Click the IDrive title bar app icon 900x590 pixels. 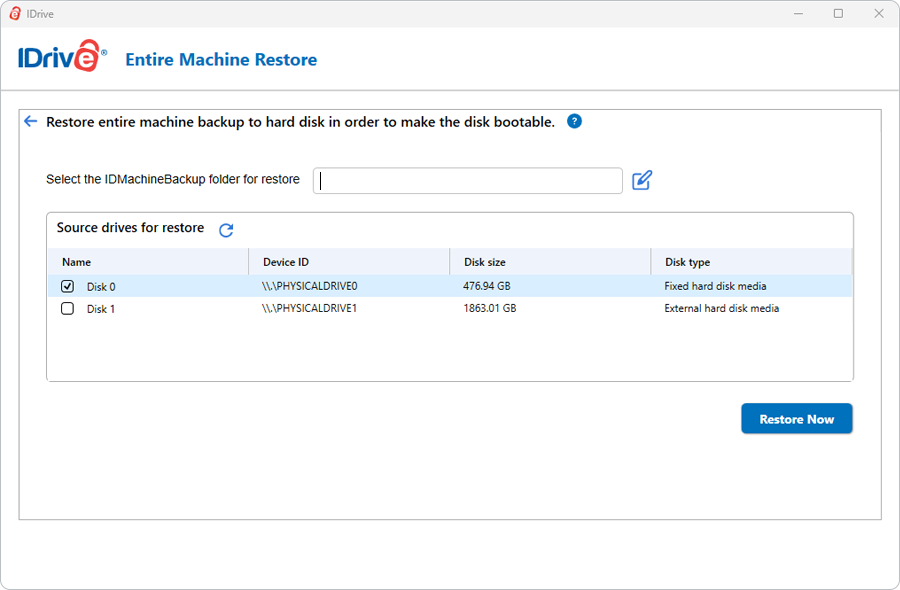click(x=15, y=13)
